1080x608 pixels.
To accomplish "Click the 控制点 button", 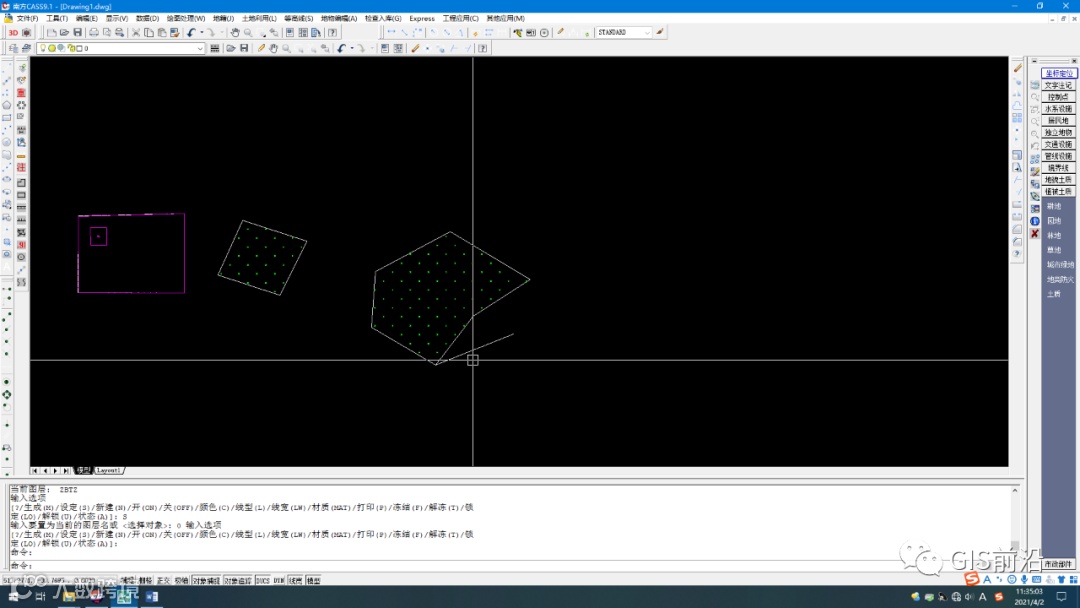I will click(1058, 97).
